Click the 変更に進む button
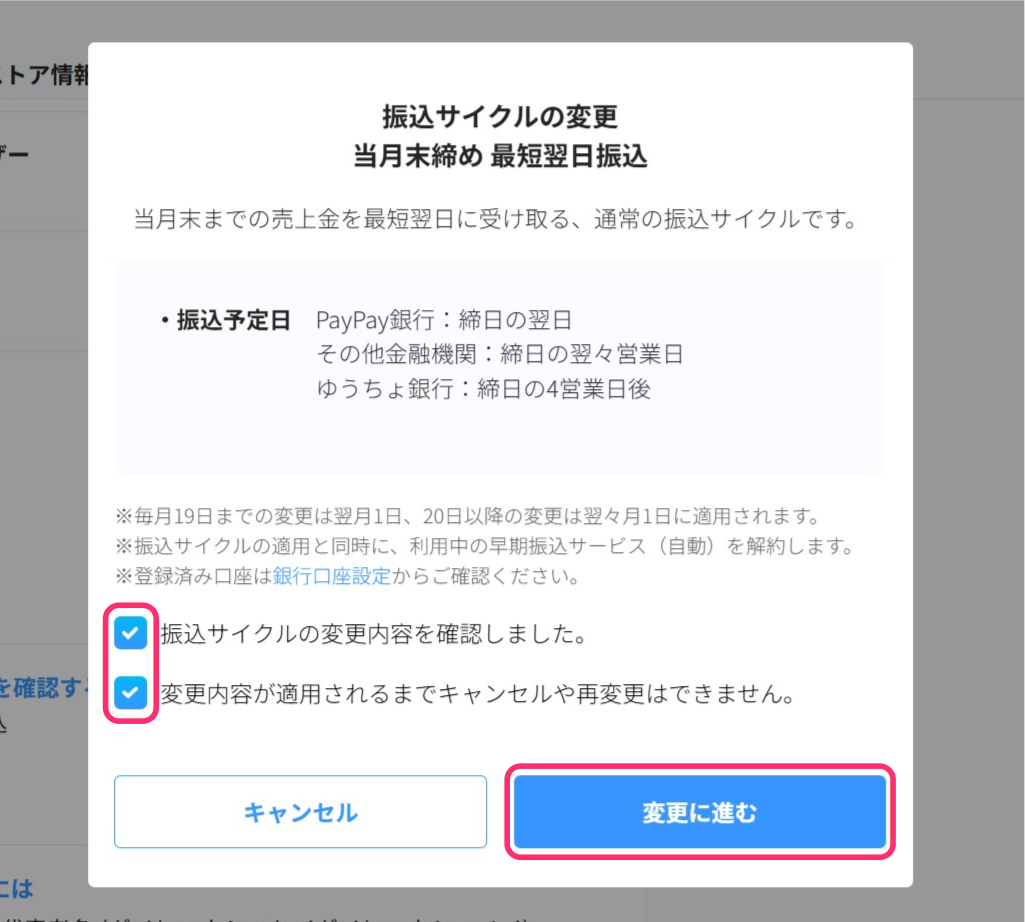1025x922 pixels. 699,811
